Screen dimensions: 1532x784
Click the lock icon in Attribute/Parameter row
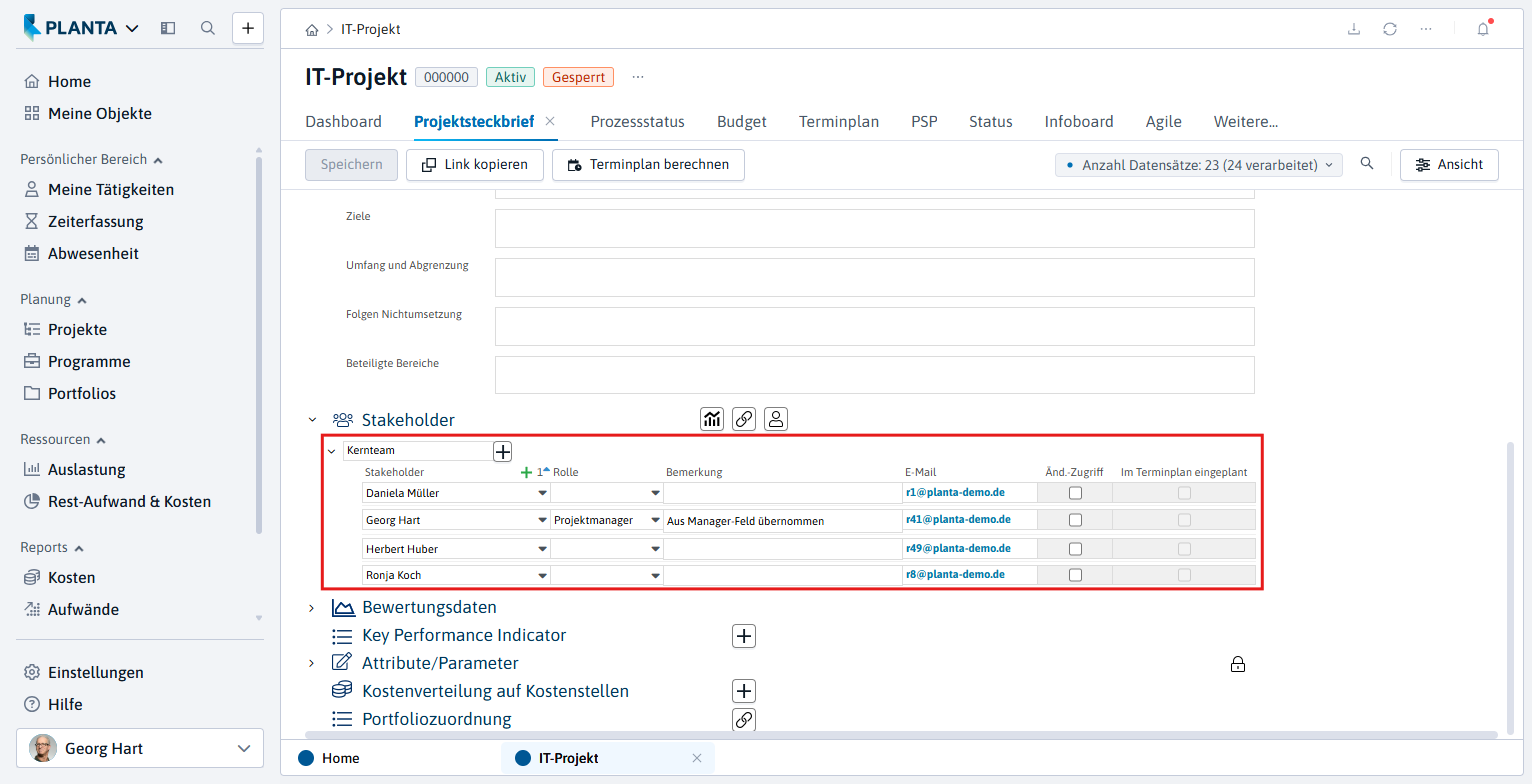[x=1238, y=664]
